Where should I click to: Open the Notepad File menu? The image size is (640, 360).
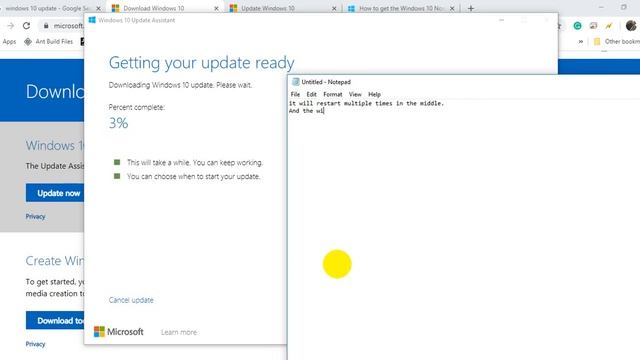295,94
